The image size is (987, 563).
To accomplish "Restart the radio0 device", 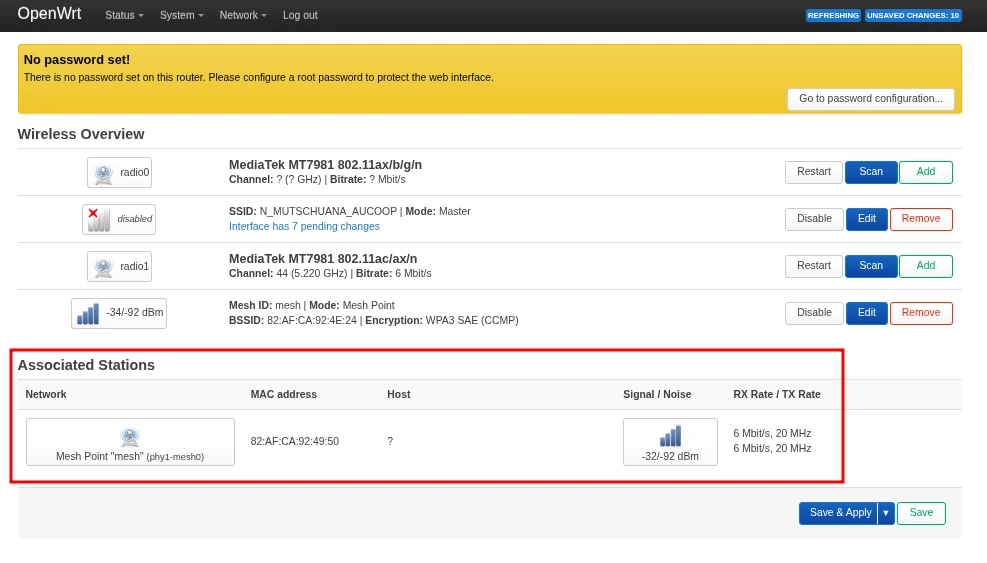I will pos(813,172).
